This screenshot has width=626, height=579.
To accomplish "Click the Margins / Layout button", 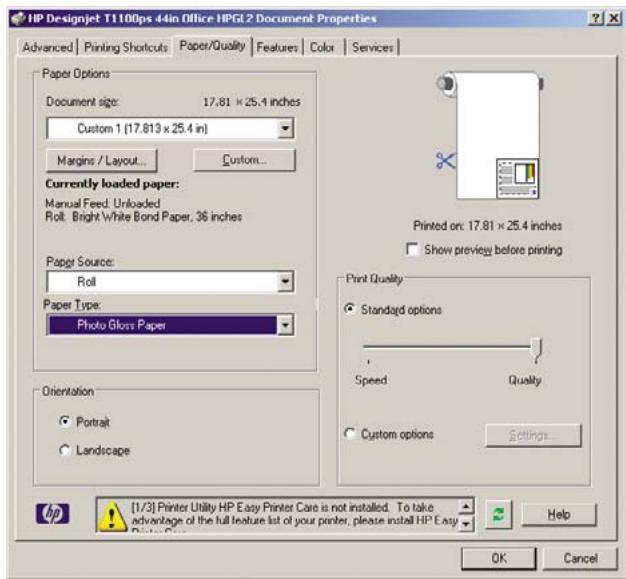I will (102, 161).
